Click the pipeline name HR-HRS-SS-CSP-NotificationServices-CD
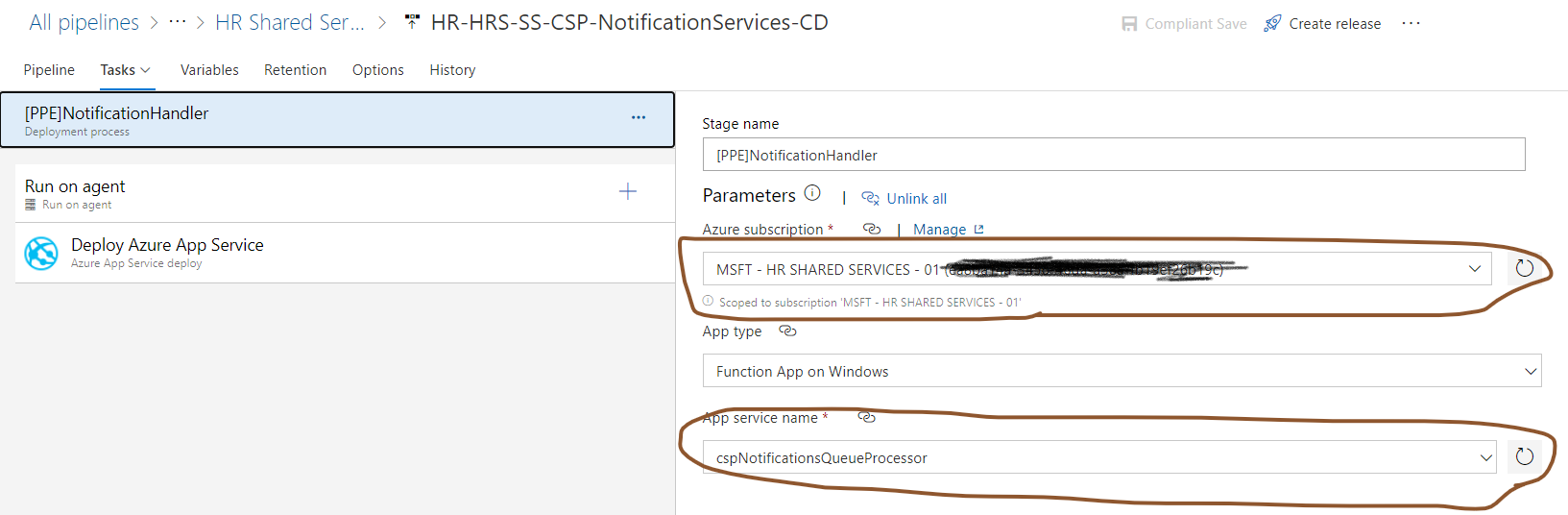 (x=629, y=22)
